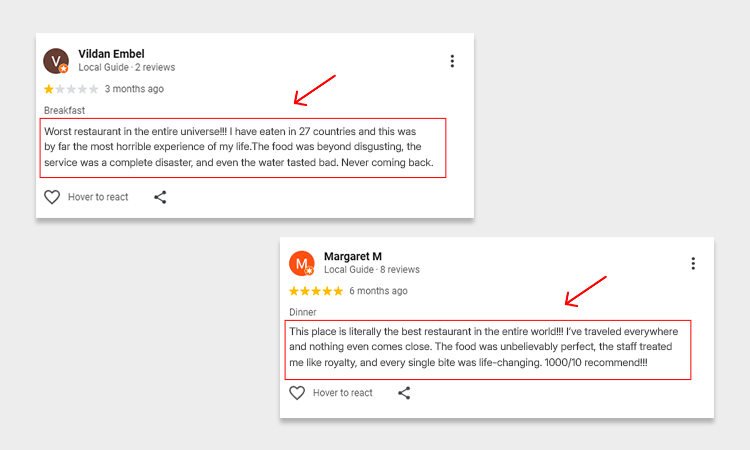Click the heart icon on Vildan Embel's review
This screenshot has width=750, height=450.
(x=52, y=197)
